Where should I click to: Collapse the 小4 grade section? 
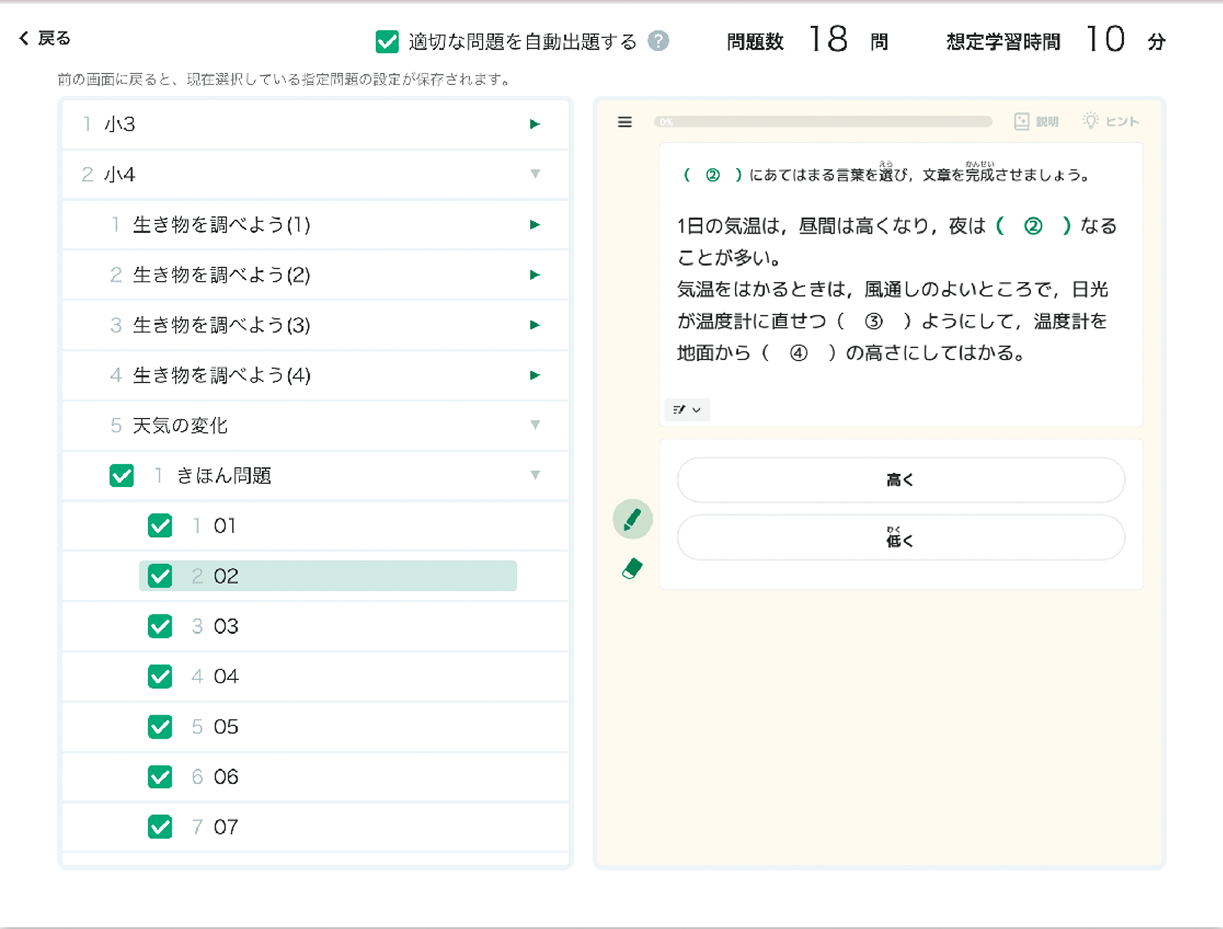(534, 174)
